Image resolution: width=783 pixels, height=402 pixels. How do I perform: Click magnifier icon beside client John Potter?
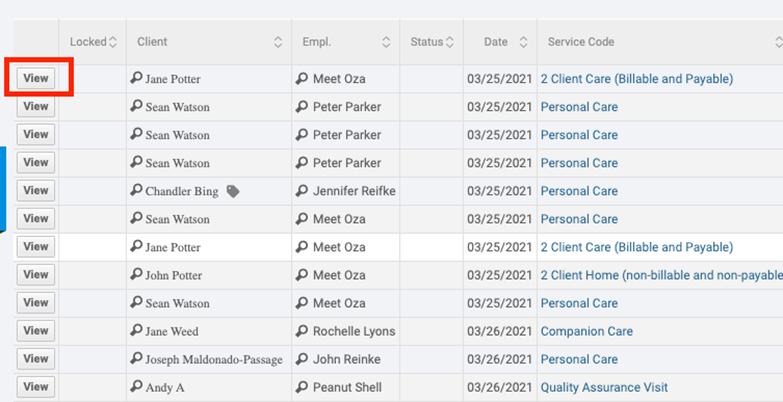(x=137, y=275)
